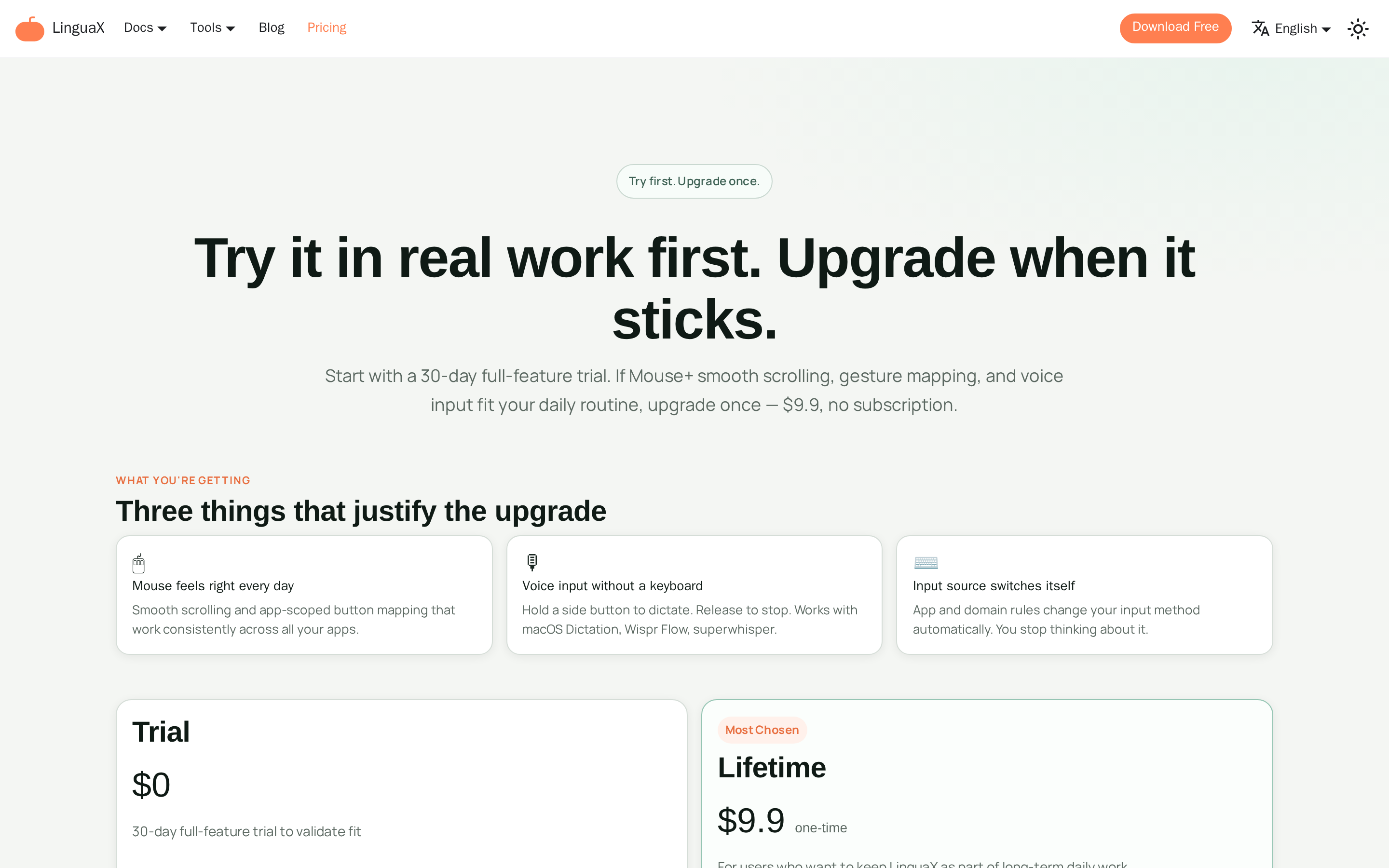Click 'Smooth scrolling and app-scoped button mapping' description

pyautogui.click(x=293, y=620)
